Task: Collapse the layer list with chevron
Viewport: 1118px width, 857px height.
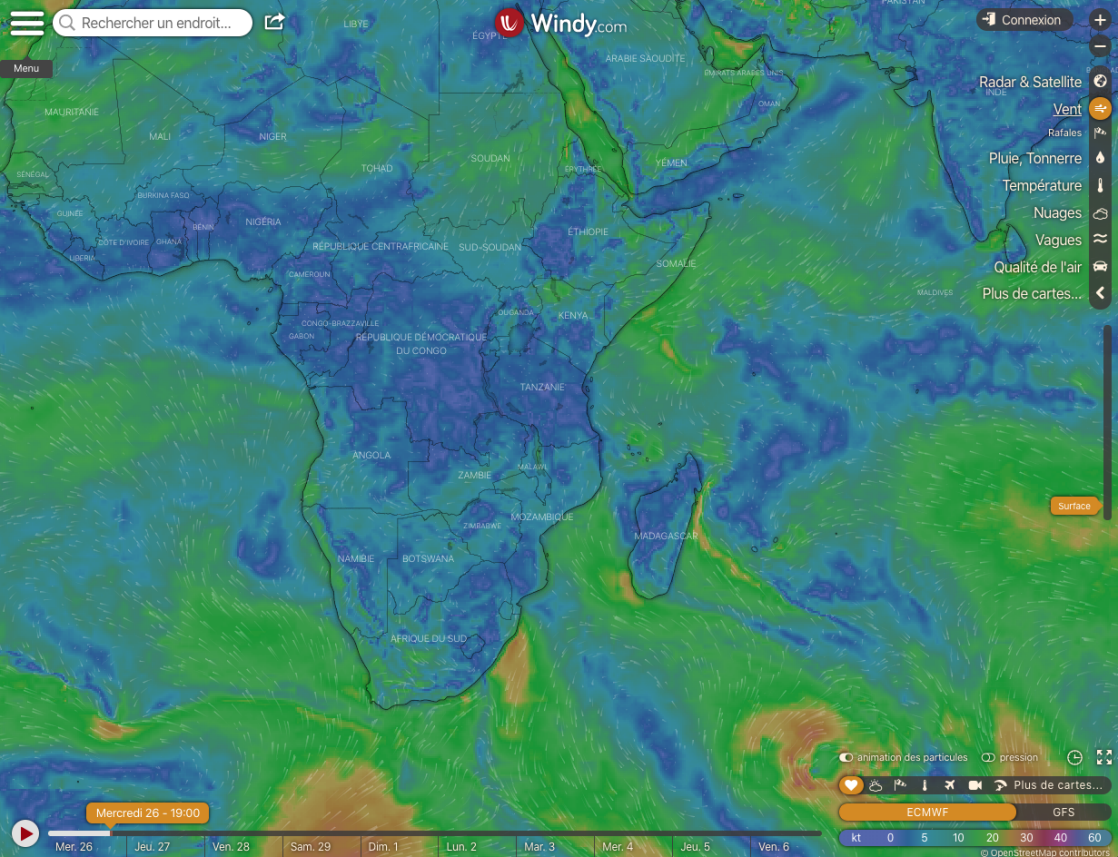Action: 1100,294
